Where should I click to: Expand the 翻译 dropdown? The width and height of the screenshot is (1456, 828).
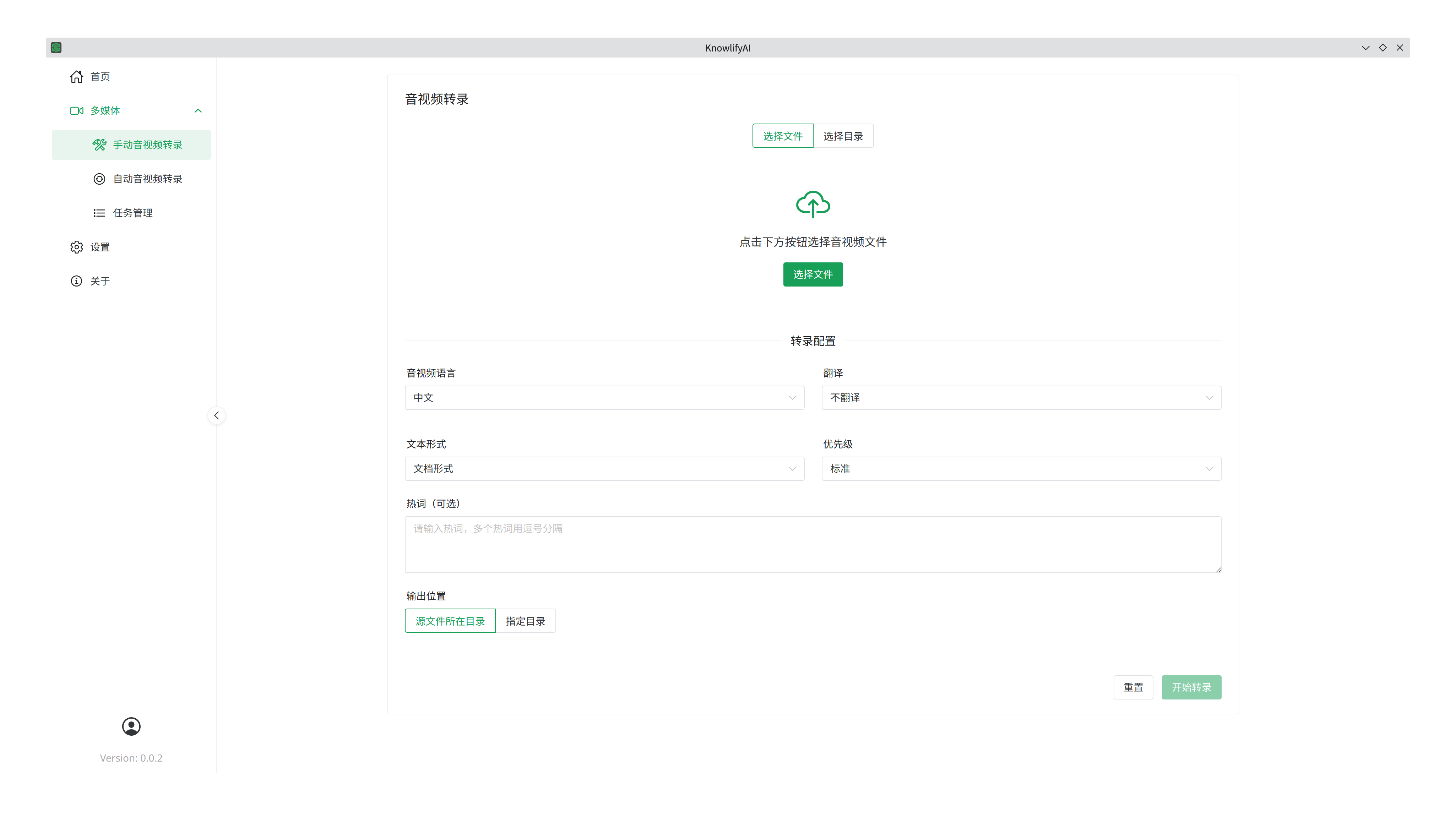(x=1021, y=398)
